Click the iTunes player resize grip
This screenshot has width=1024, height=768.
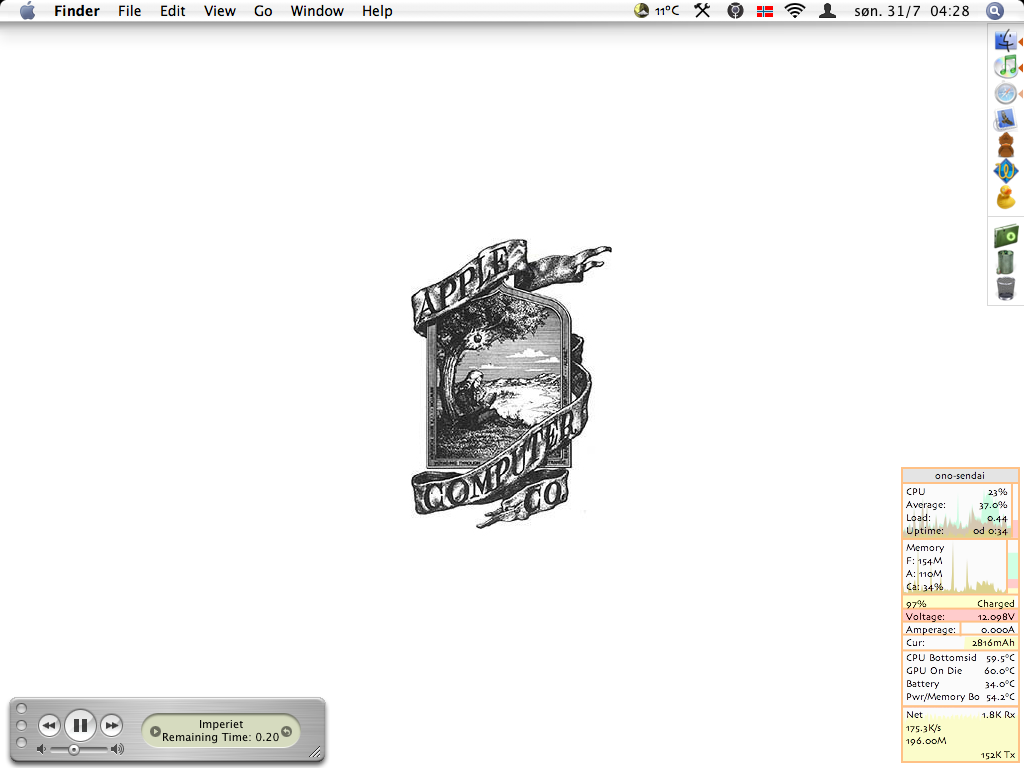316,754
